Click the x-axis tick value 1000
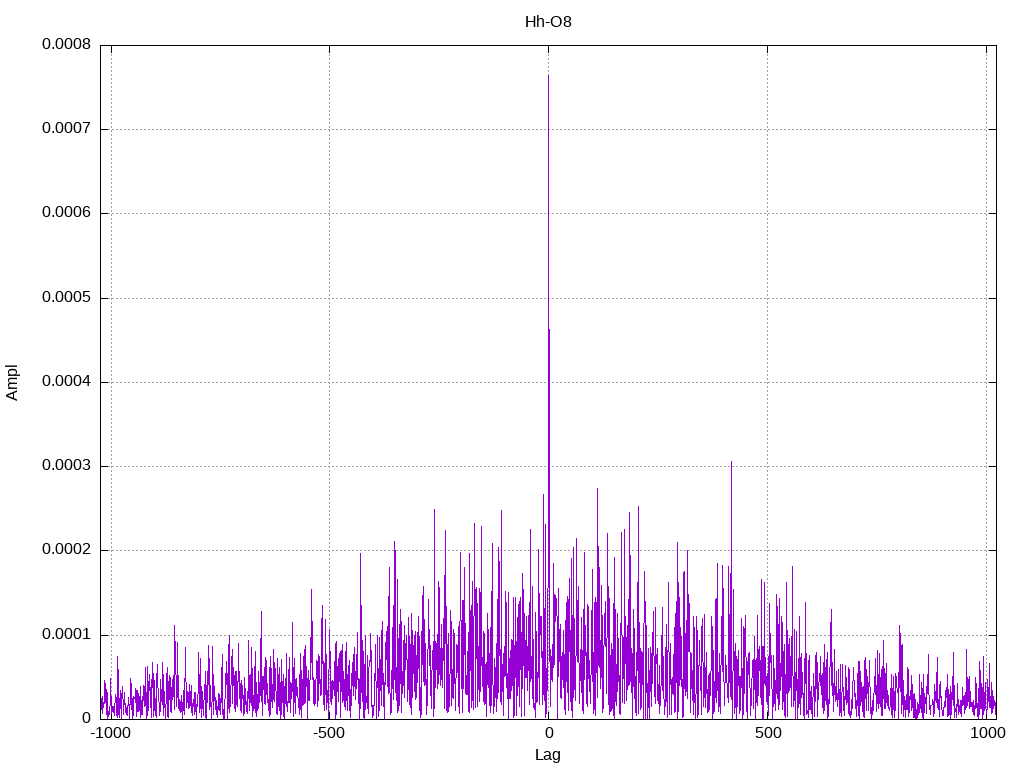The width and height of the screenshot is (1024, 768). [987, 733]
